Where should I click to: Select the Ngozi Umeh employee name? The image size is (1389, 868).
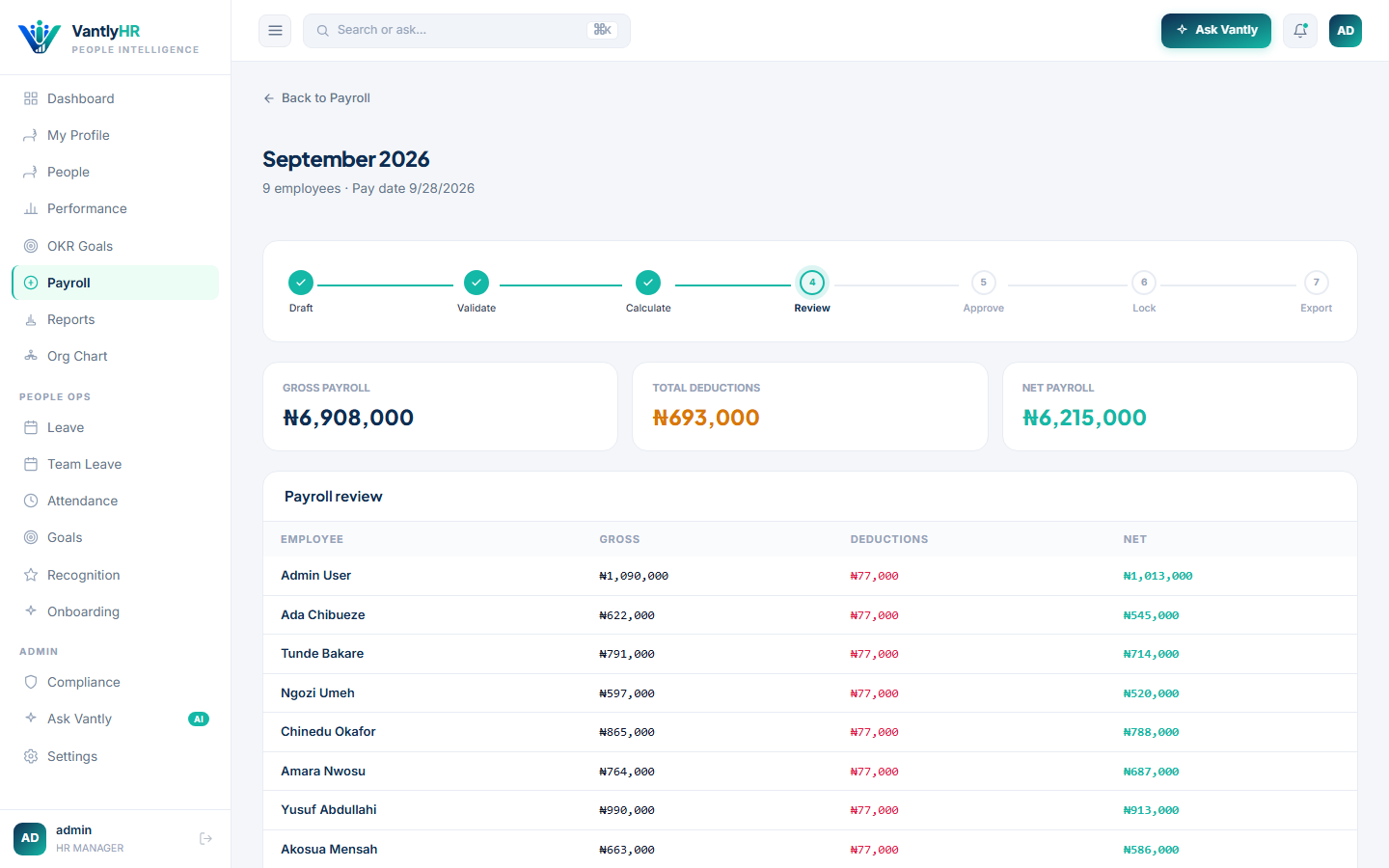point(317,693)
